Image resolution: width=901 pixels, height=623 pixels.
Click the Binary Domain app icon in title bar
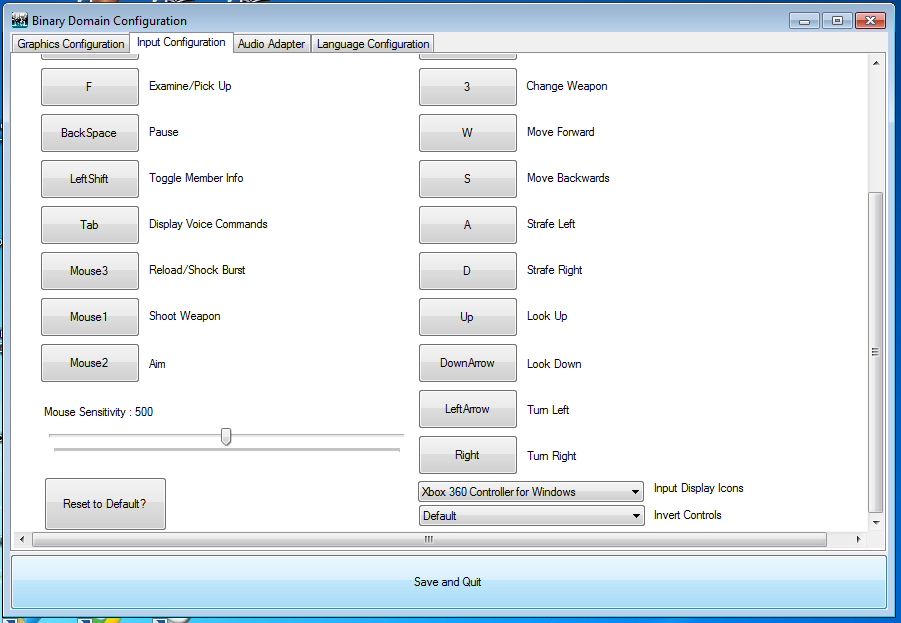[19, 20]
